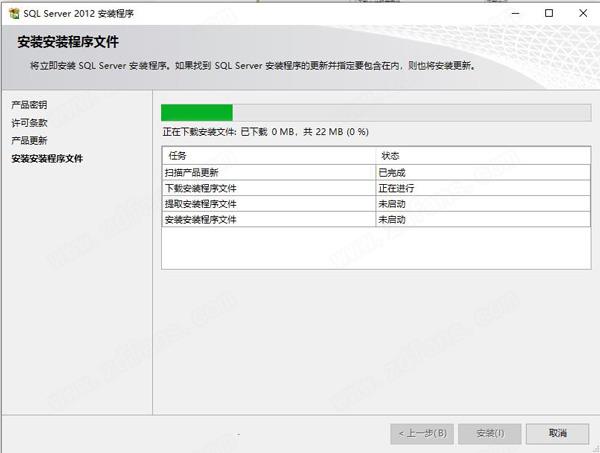Click the 取消 cancel button
This screenshot has width=600, height=453.
click(558, 433)
